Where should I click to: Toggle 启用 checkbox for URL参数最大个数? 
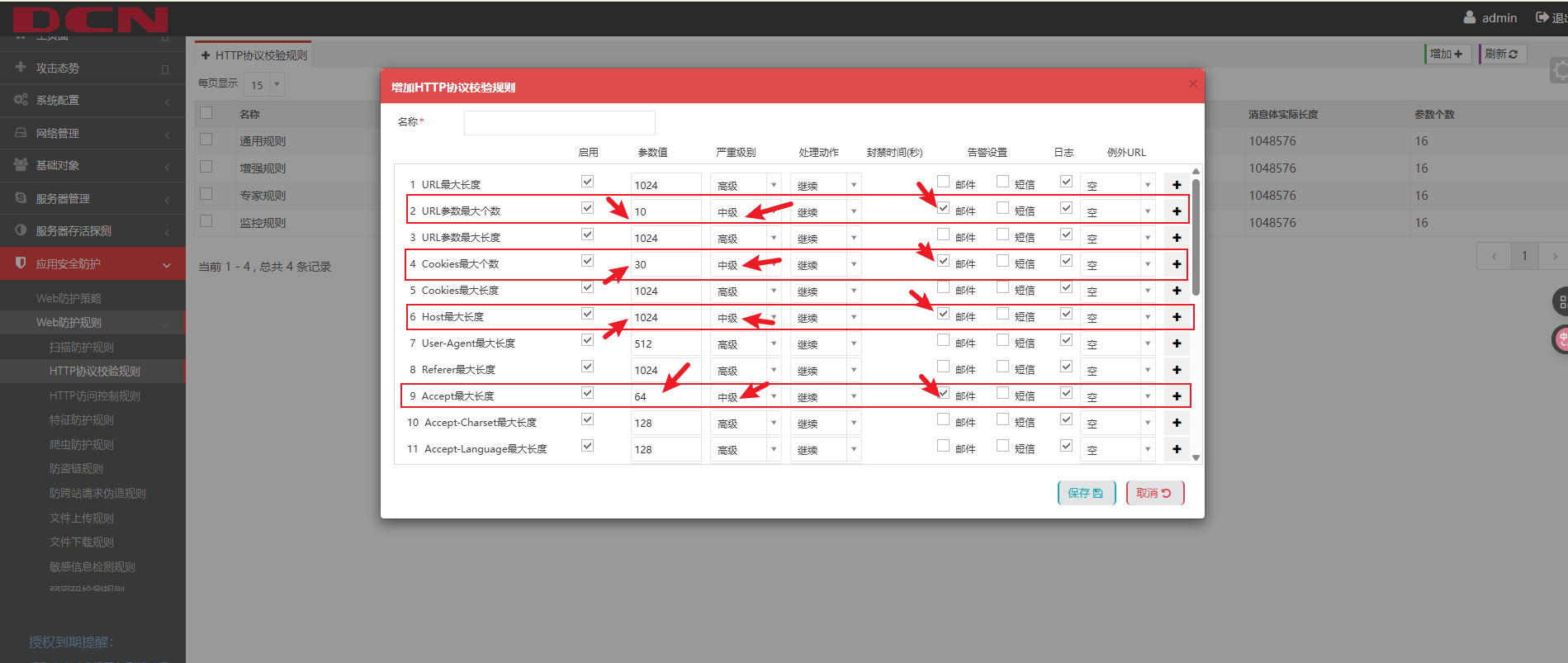tap(587, 208)
